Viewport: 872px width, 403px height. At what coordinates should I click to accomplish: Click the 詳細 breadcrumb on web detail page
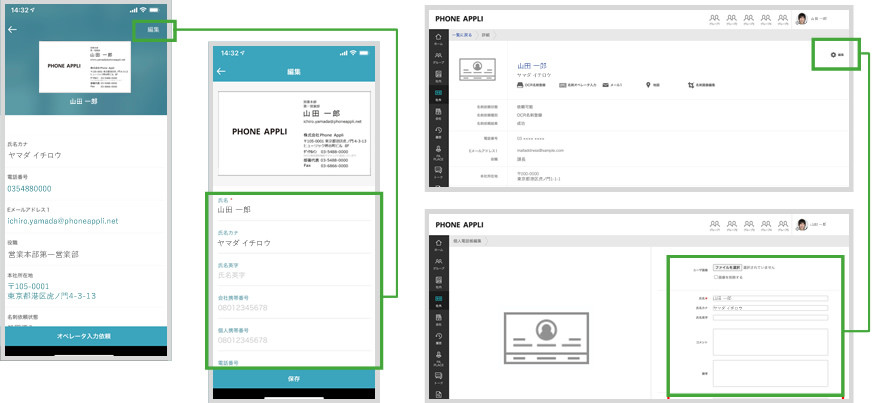[486, 34]
